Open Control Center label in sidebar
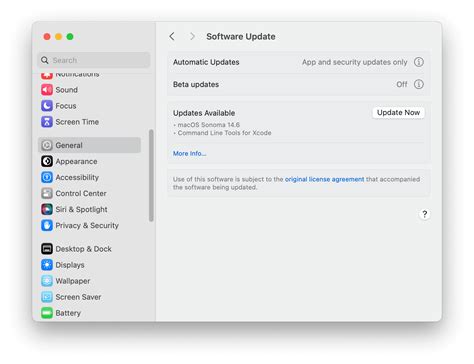 pos(81,193)
